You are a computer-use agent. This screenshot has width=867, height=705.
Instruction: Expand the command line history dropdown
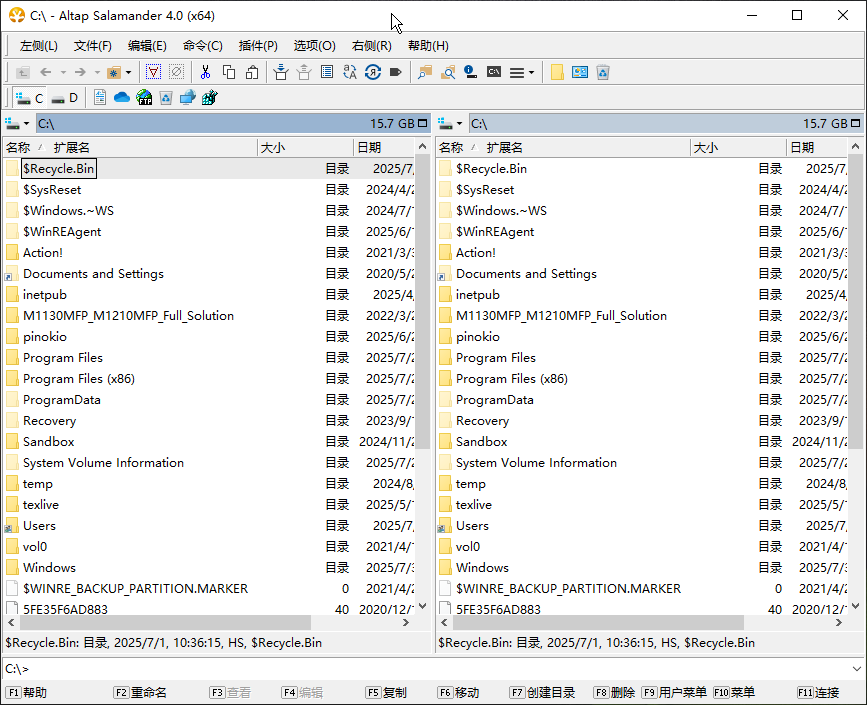tap(856, 669)
